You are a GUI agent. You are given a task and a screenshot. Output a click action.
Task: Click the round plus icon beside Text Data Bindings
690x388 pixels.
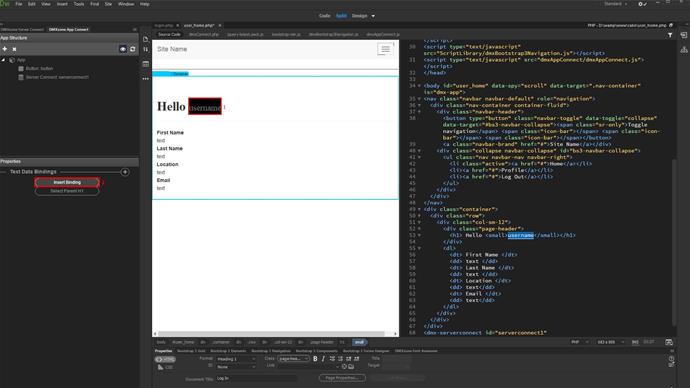[x=125, y=172]
